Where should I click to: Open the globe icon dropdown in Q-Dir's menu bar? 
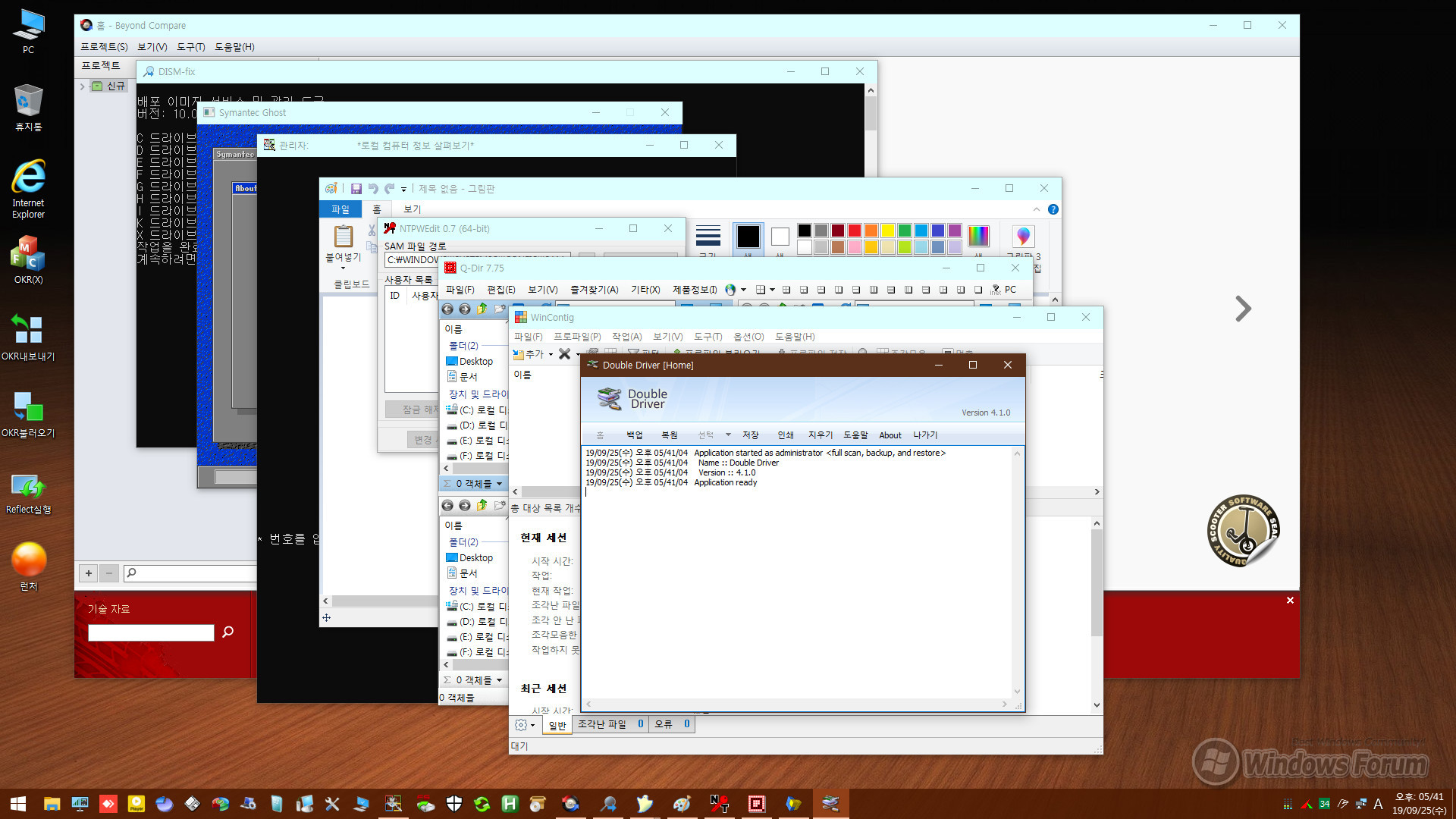pos(743,290)
